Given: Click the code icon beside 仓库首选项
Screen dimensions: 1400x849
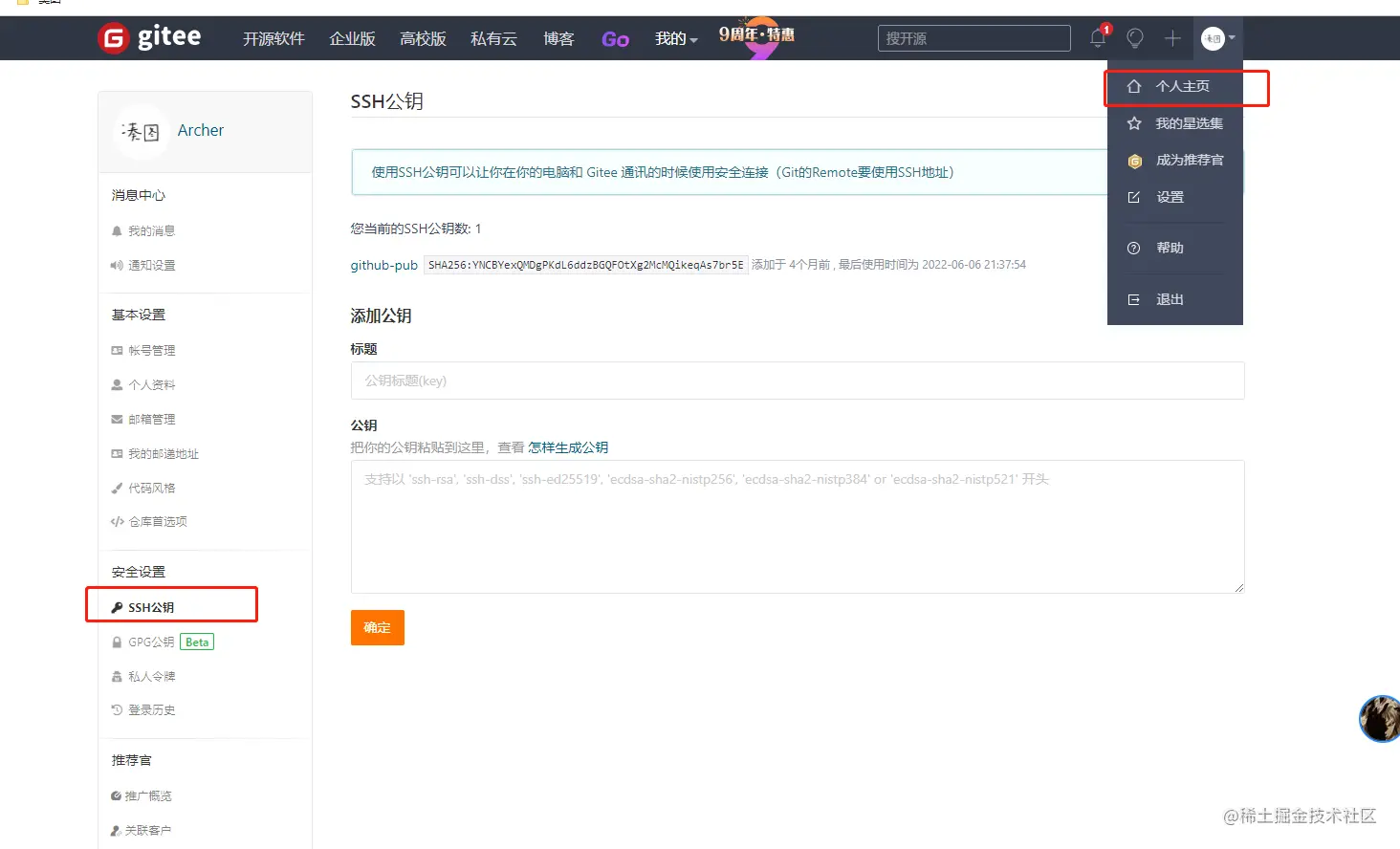Looking at the screenshot, I should coord(117,521).
